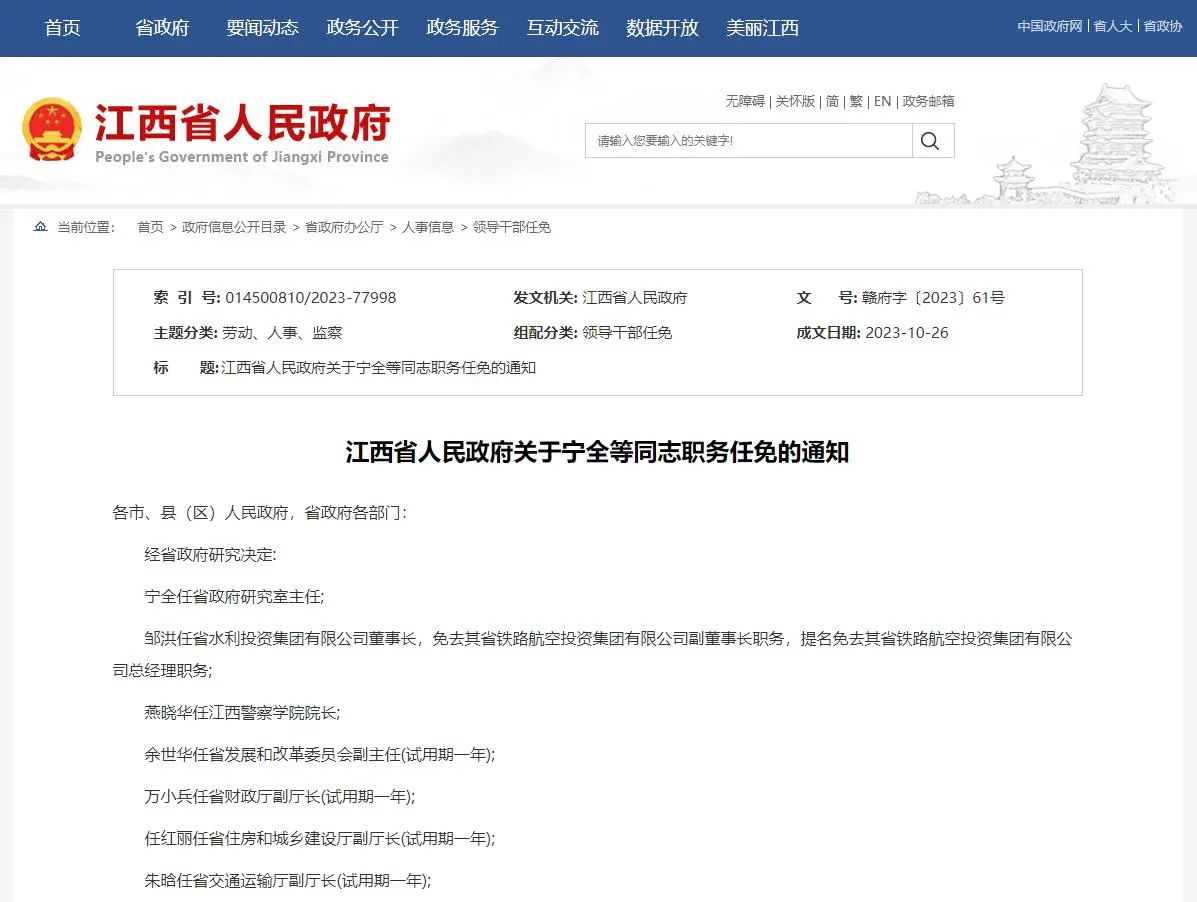Open the 省人大 top link
This screenshot has width=1197, height=902.
(x=1112, y=26)
